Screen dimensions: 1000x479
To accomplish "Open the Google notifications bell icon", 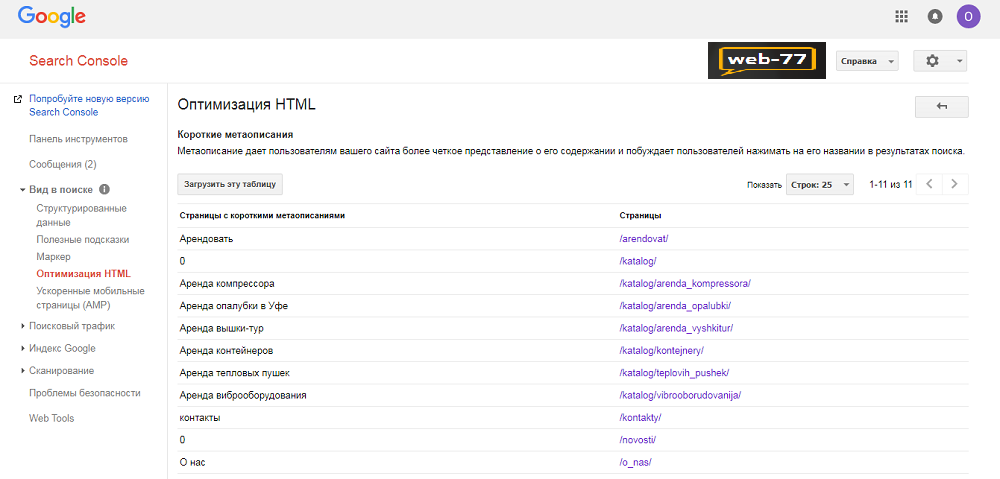I will pos(935,17).
